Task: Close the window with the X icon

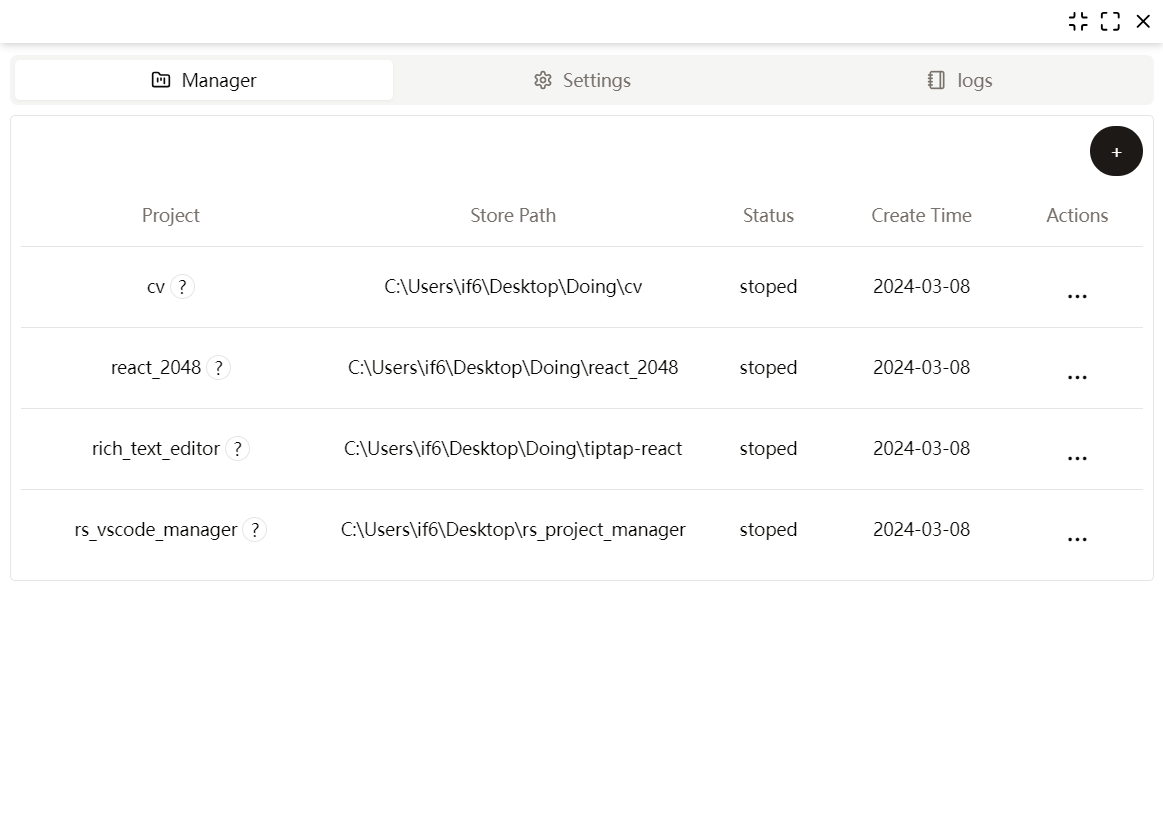Action: click(1143, 22)
